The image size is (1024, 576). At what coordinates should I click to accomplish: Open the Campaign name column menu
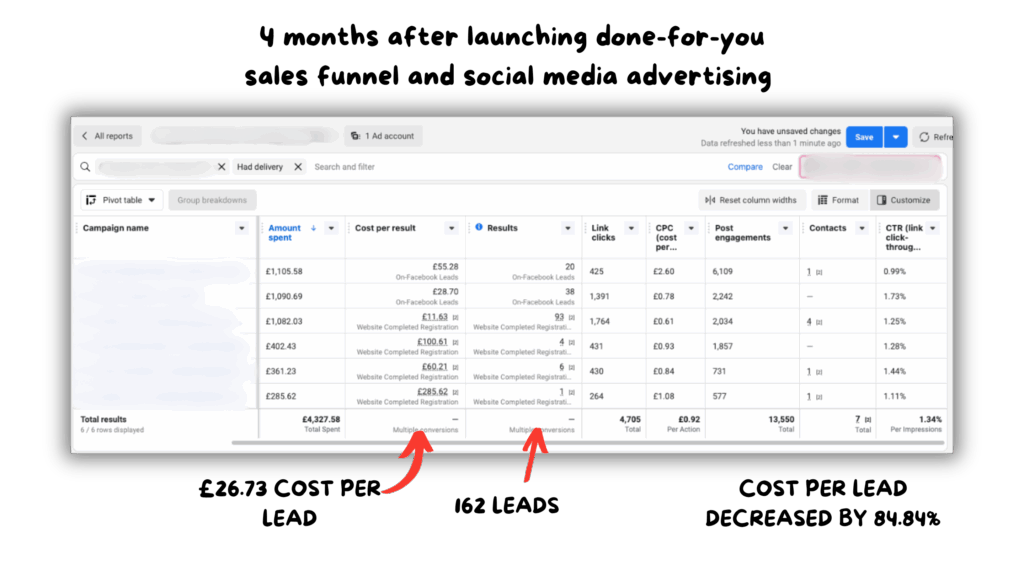(x=241, y=228)
